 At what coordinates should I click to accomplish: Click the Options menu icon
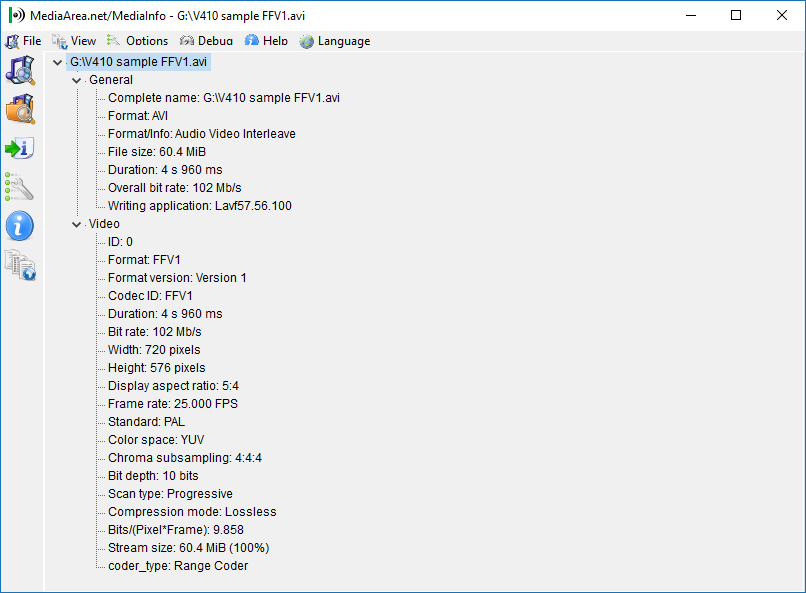[x=114, y=41]
